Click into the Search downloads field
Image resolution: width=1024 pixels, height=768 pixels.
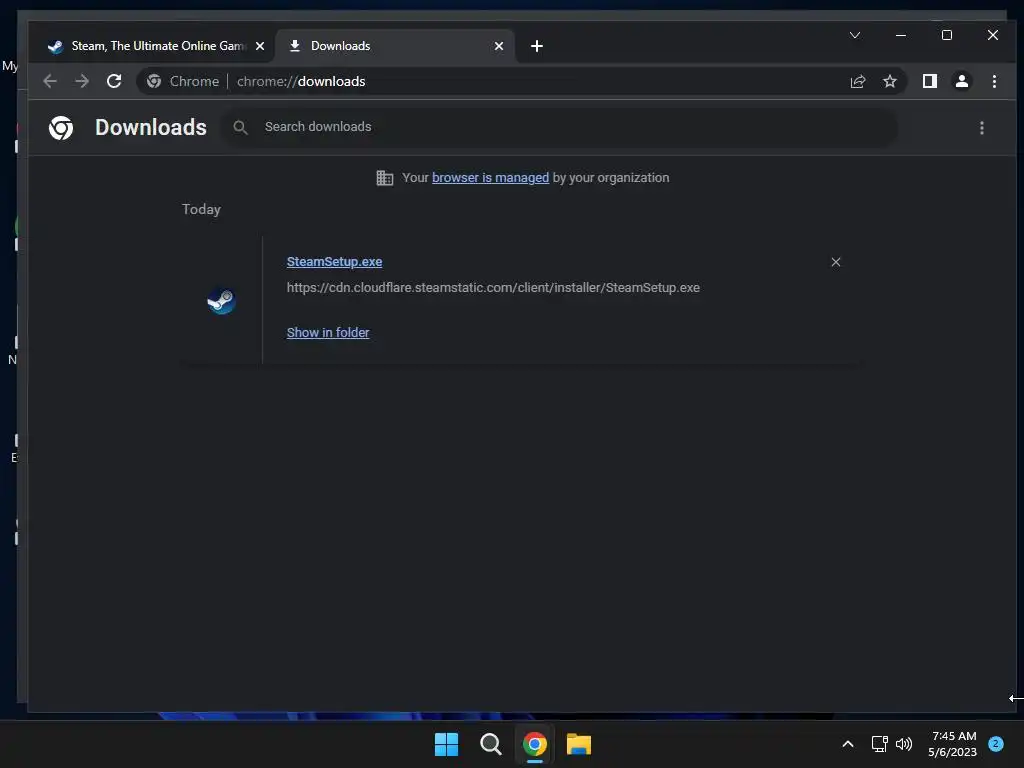pos(562,127)
